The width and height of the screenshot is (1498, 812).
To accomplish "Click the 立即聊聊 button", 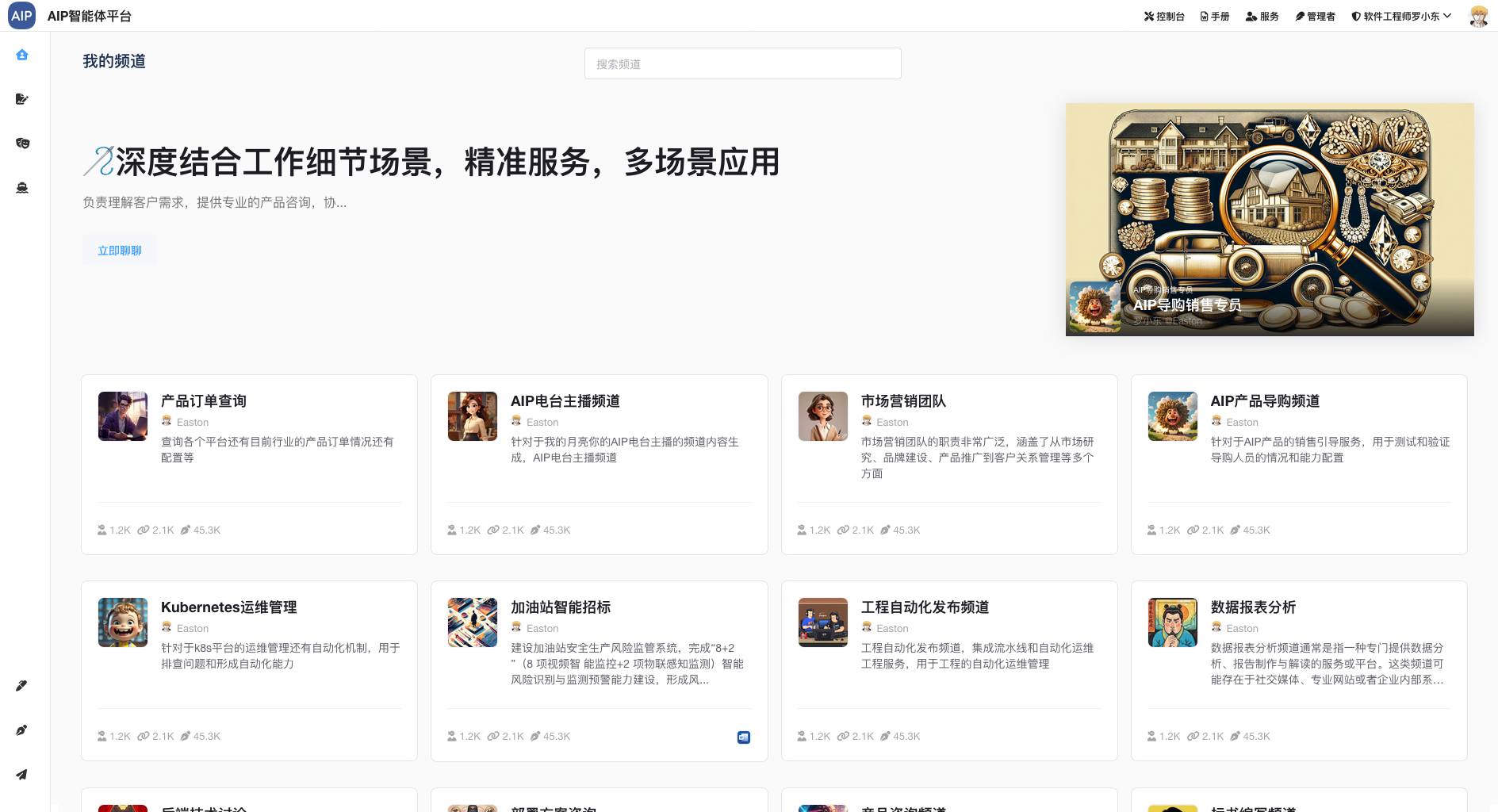I will 120,251.
